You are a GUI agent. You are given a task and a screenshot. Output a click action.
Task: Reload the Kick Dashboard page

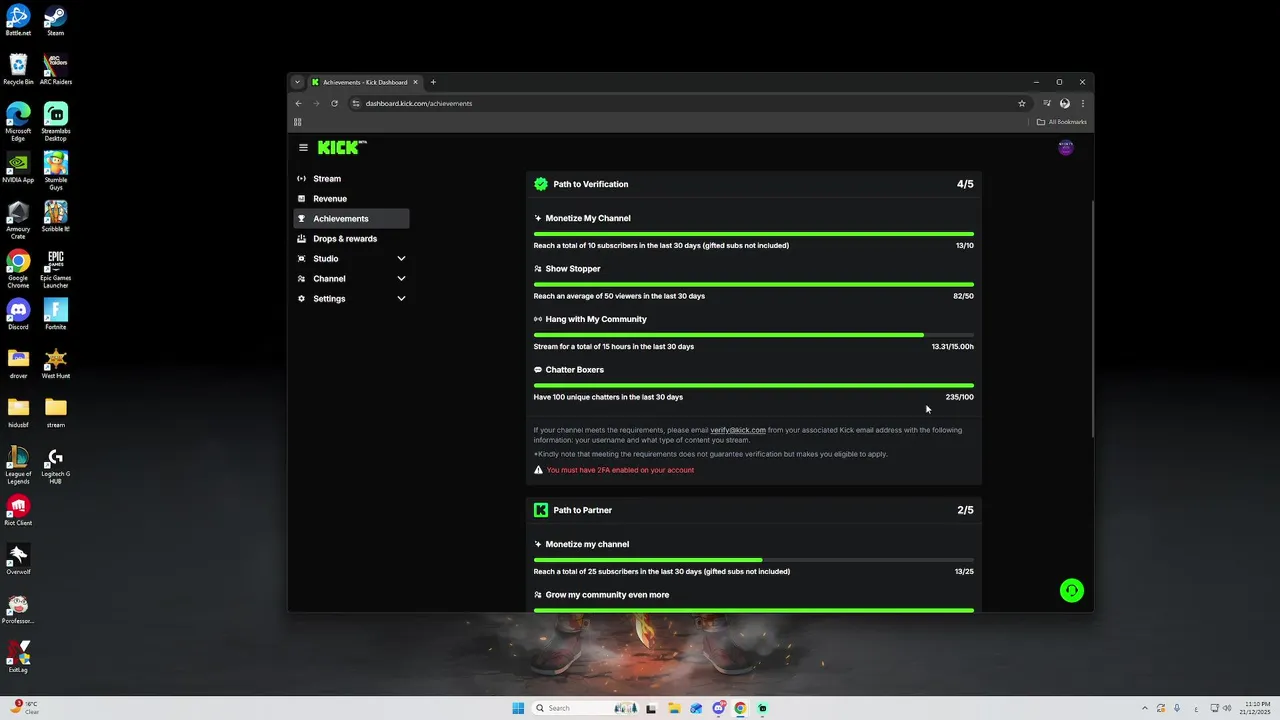[x=334, y=103]
